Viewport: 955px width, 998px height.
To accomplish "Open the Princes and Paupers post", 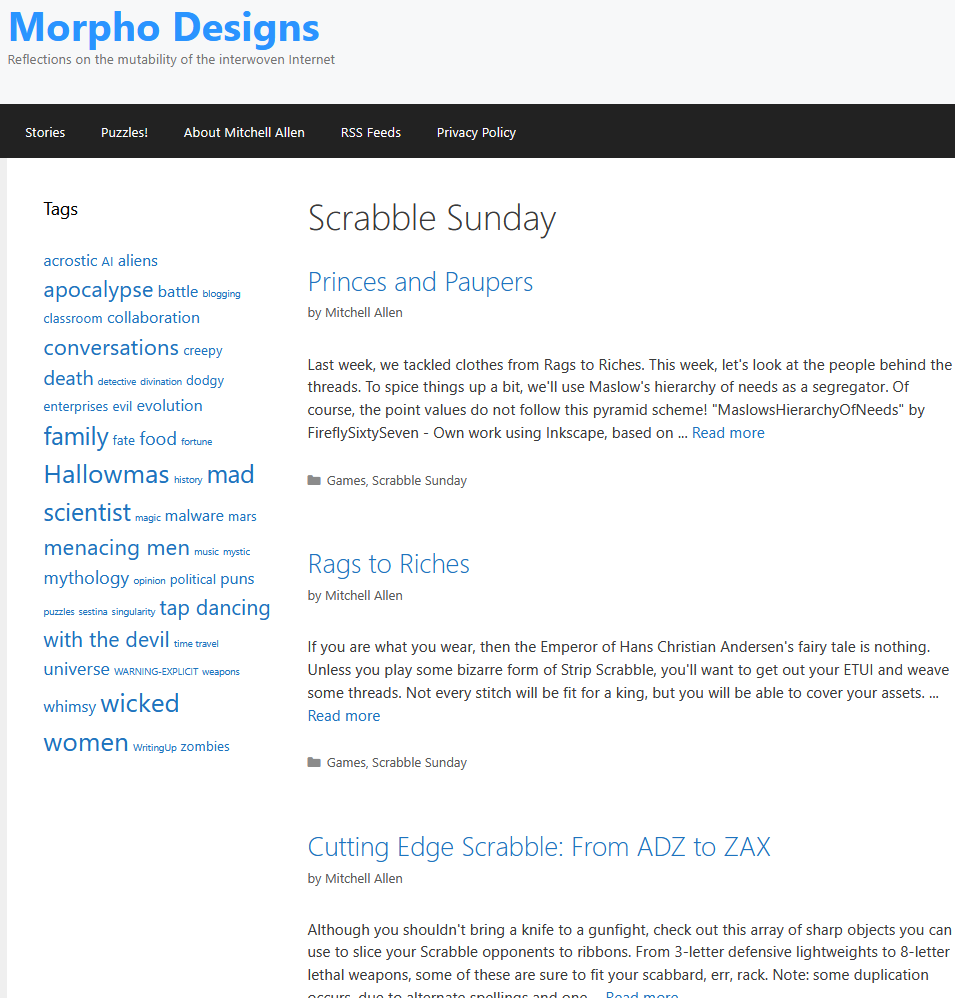I will 420,282.
